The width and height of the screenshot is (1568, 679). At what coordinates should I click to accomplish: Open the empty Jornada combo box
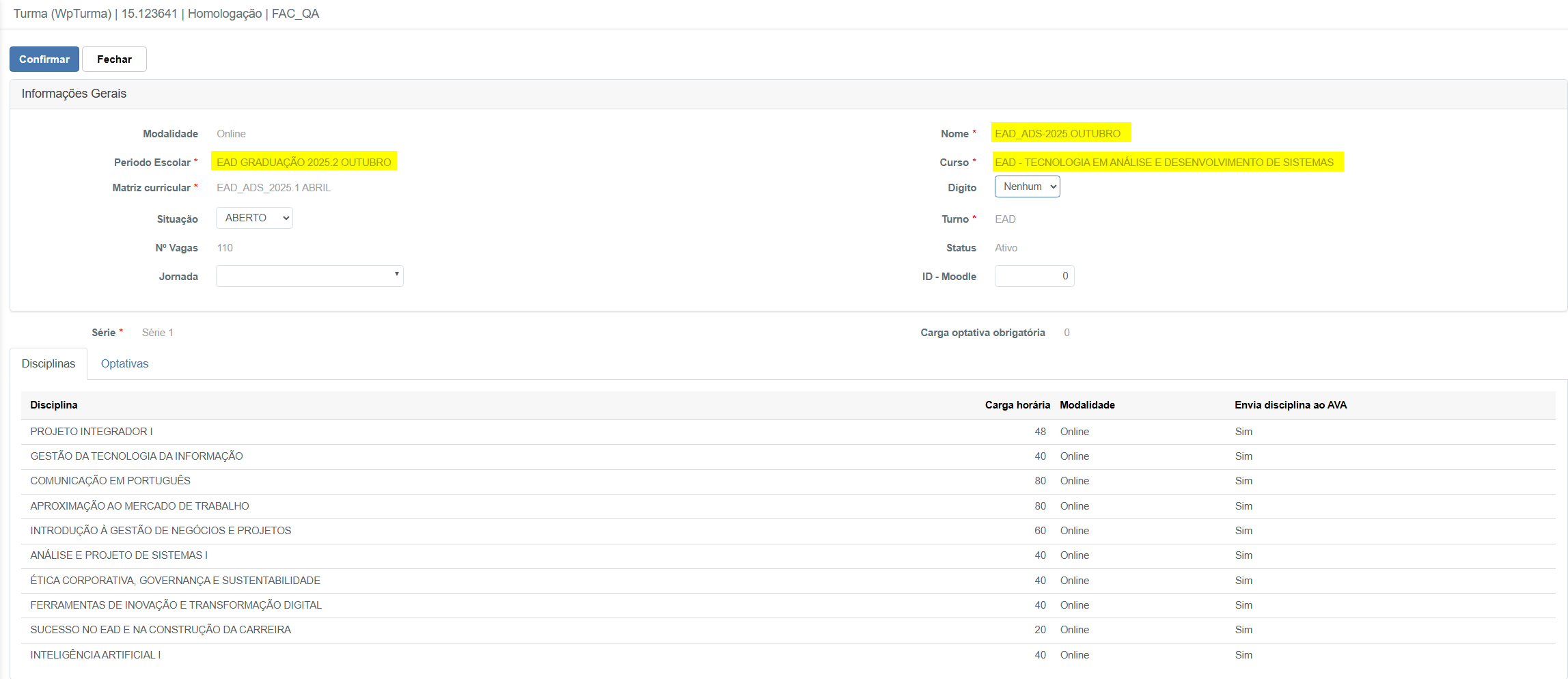(310, 276)
